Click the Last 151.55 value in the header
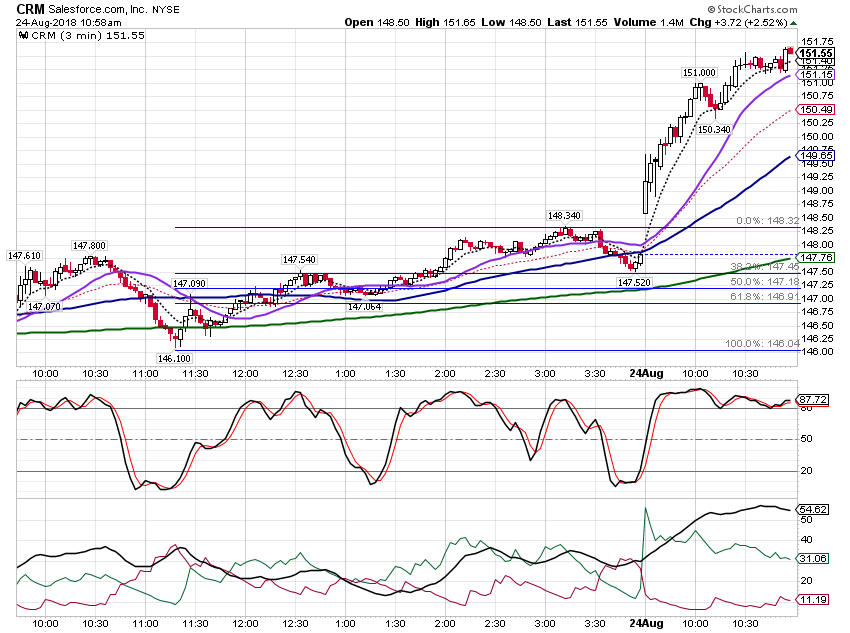The image size is (850, 633). [x=577, y=22]
